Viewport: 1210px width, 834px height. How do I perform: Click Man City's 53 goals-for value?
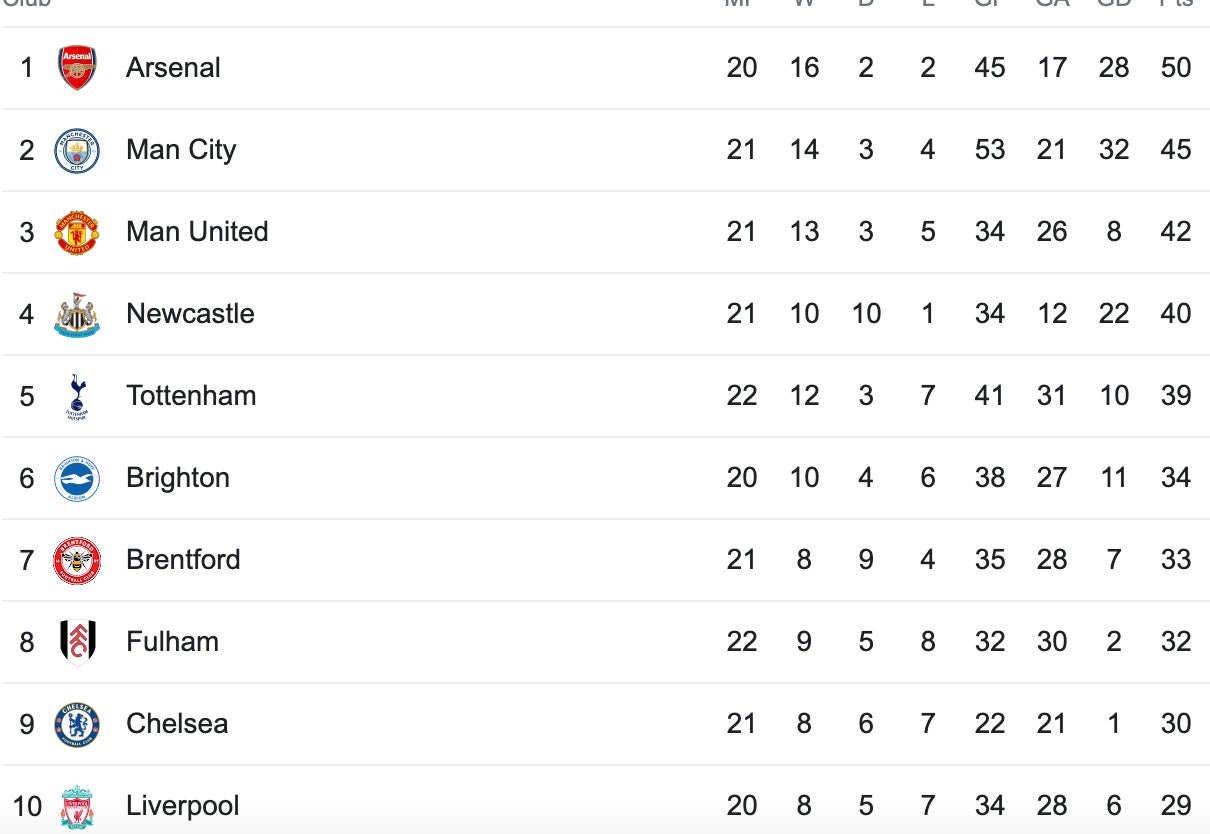(x=990, y=150)
